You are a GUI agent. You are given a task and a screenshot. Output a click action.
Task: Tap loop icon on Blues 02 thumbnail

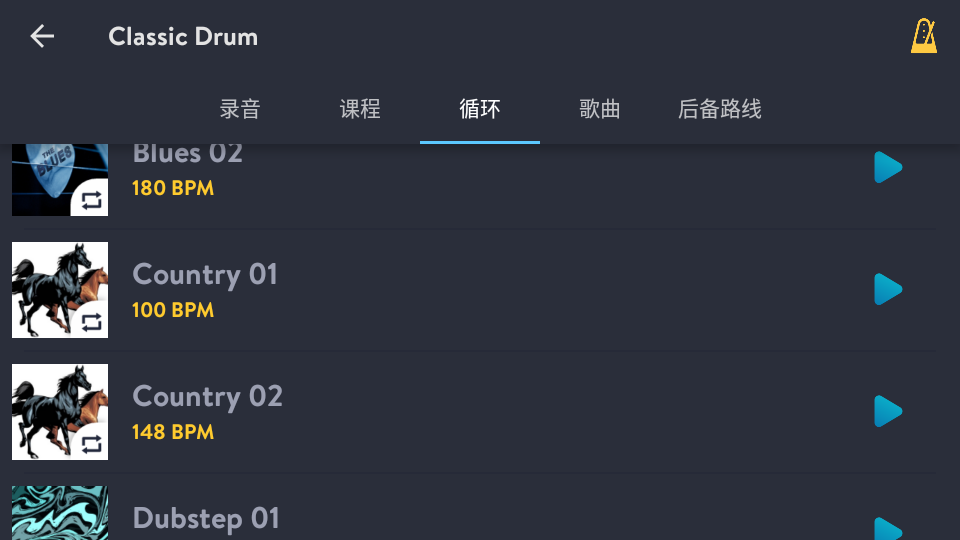pos(92,200)
